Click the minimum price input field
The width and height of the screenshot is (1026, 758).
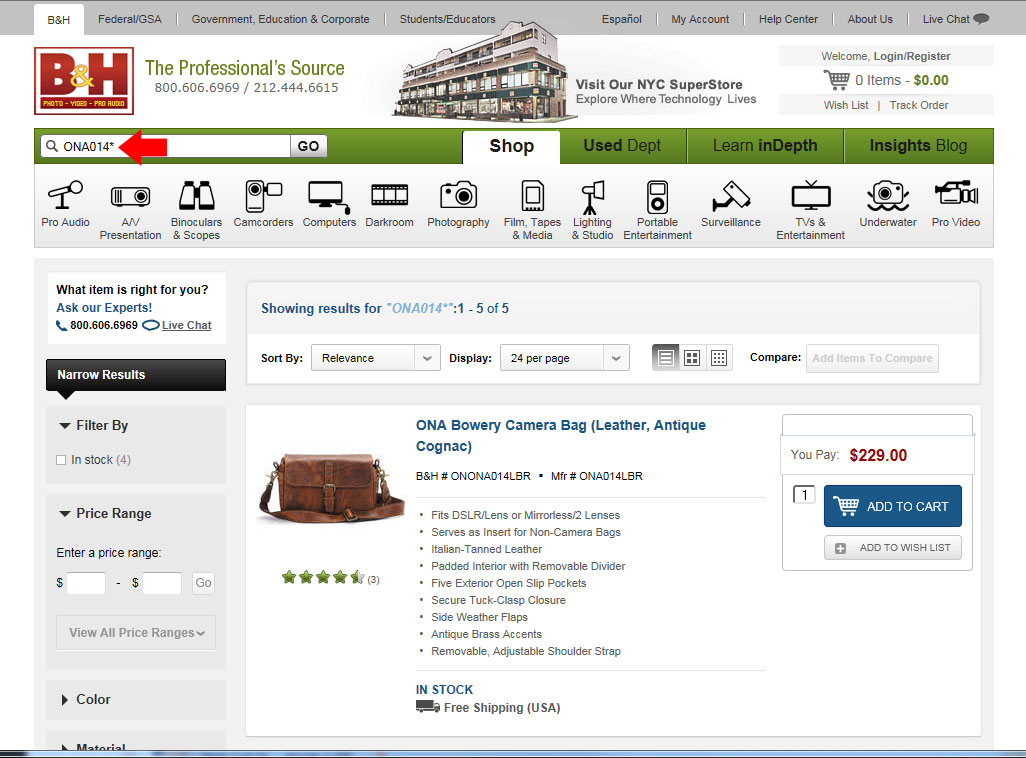click(86, 583)
